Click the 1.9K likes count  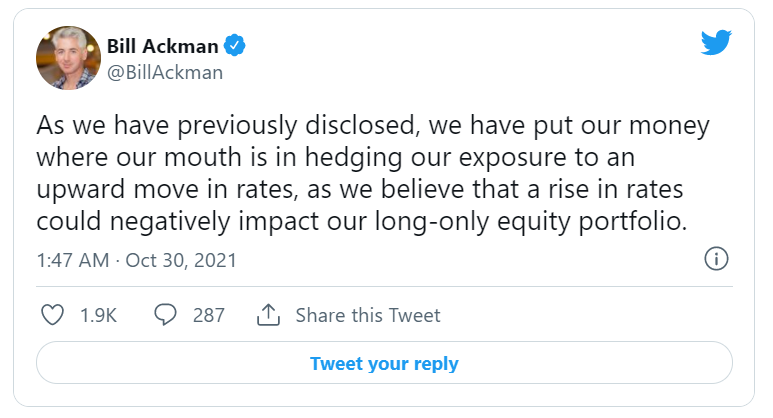coord(99,315)
